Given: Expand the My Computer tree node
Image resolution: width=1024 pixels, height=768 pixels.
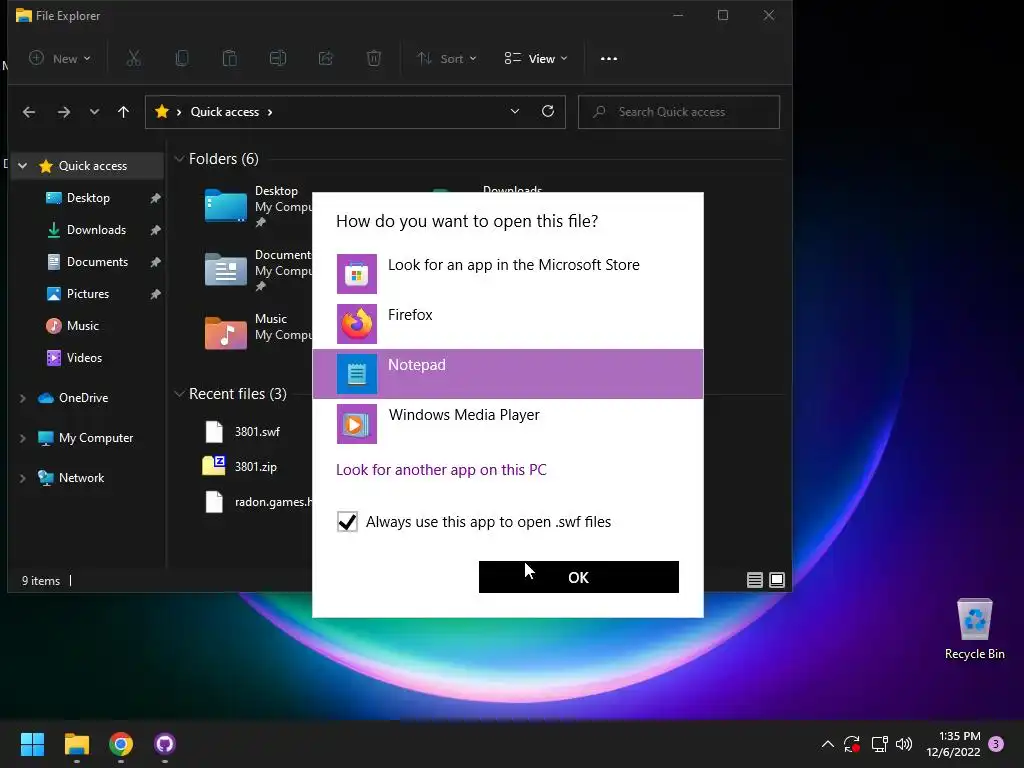Looking at the screenshot, I should (23, 438).
